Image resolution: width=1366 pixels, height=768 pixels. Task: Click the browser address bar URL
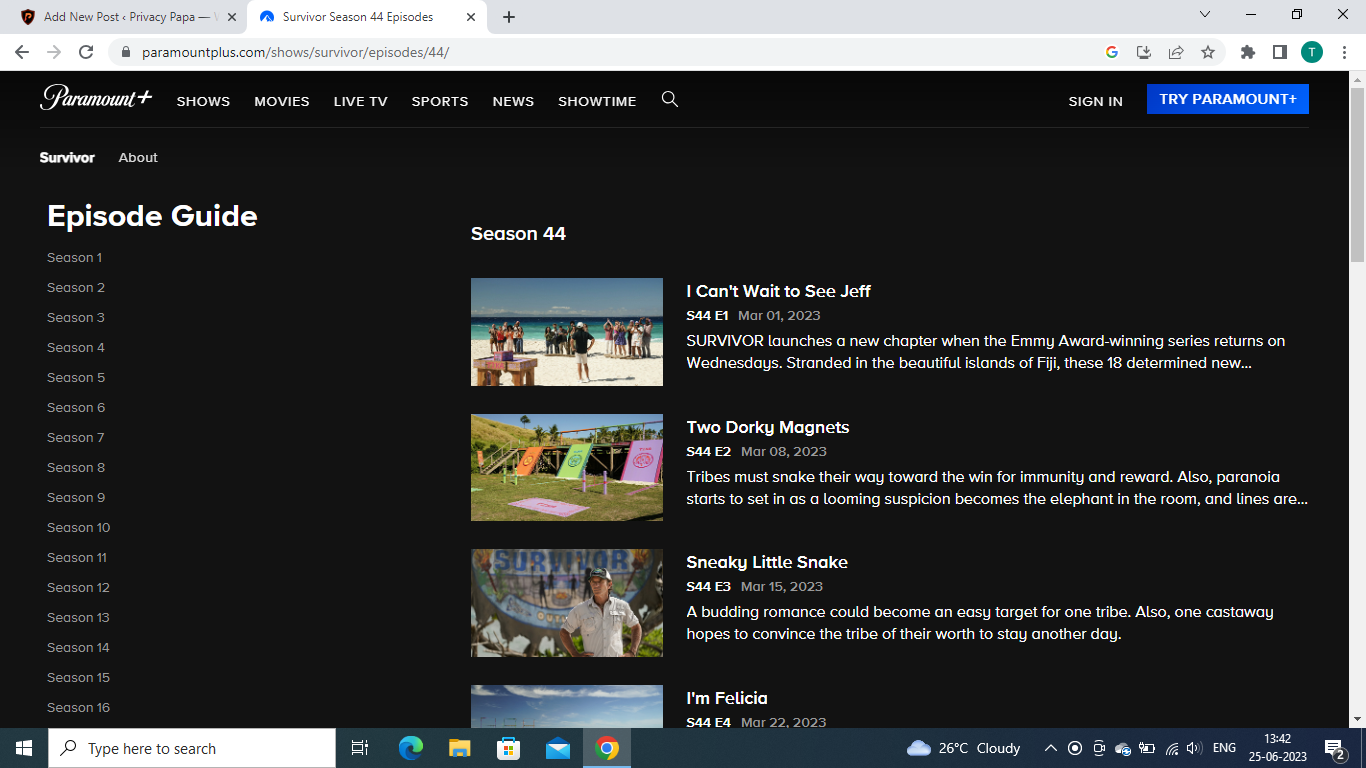295,52
